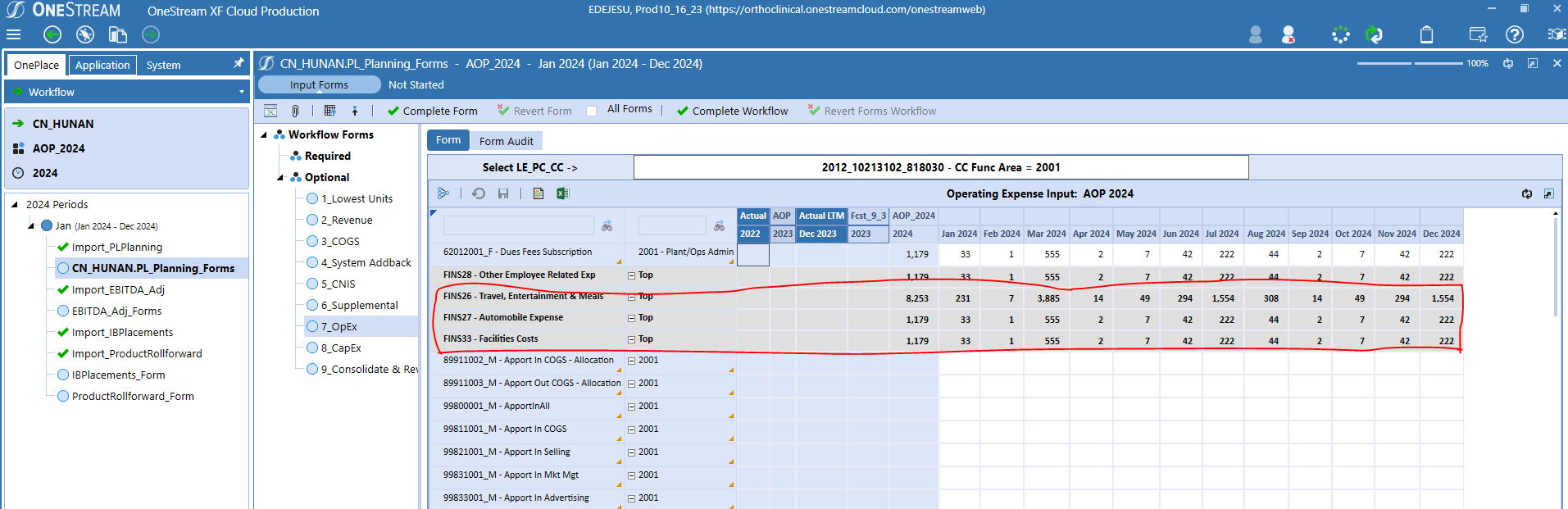1568x509 pixels.
Task: Select the 8_CapEx form circle
Action: click(312, 348)
